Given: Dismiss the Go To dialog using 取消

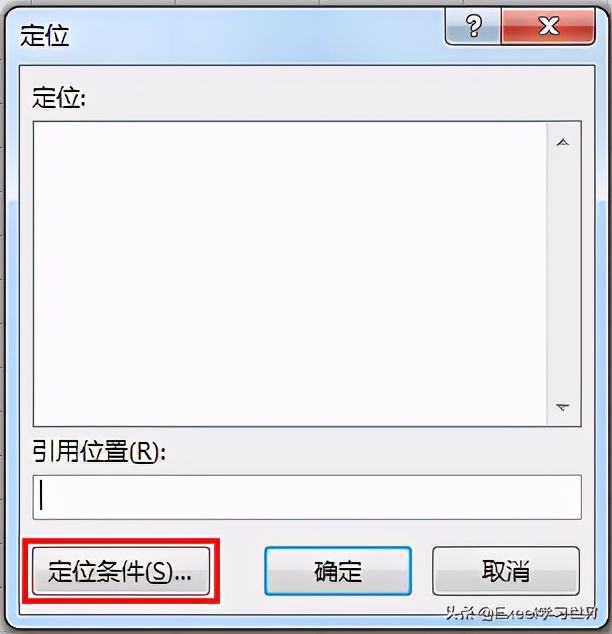Looking at the screenshot, I should click(x=506, y=571).
